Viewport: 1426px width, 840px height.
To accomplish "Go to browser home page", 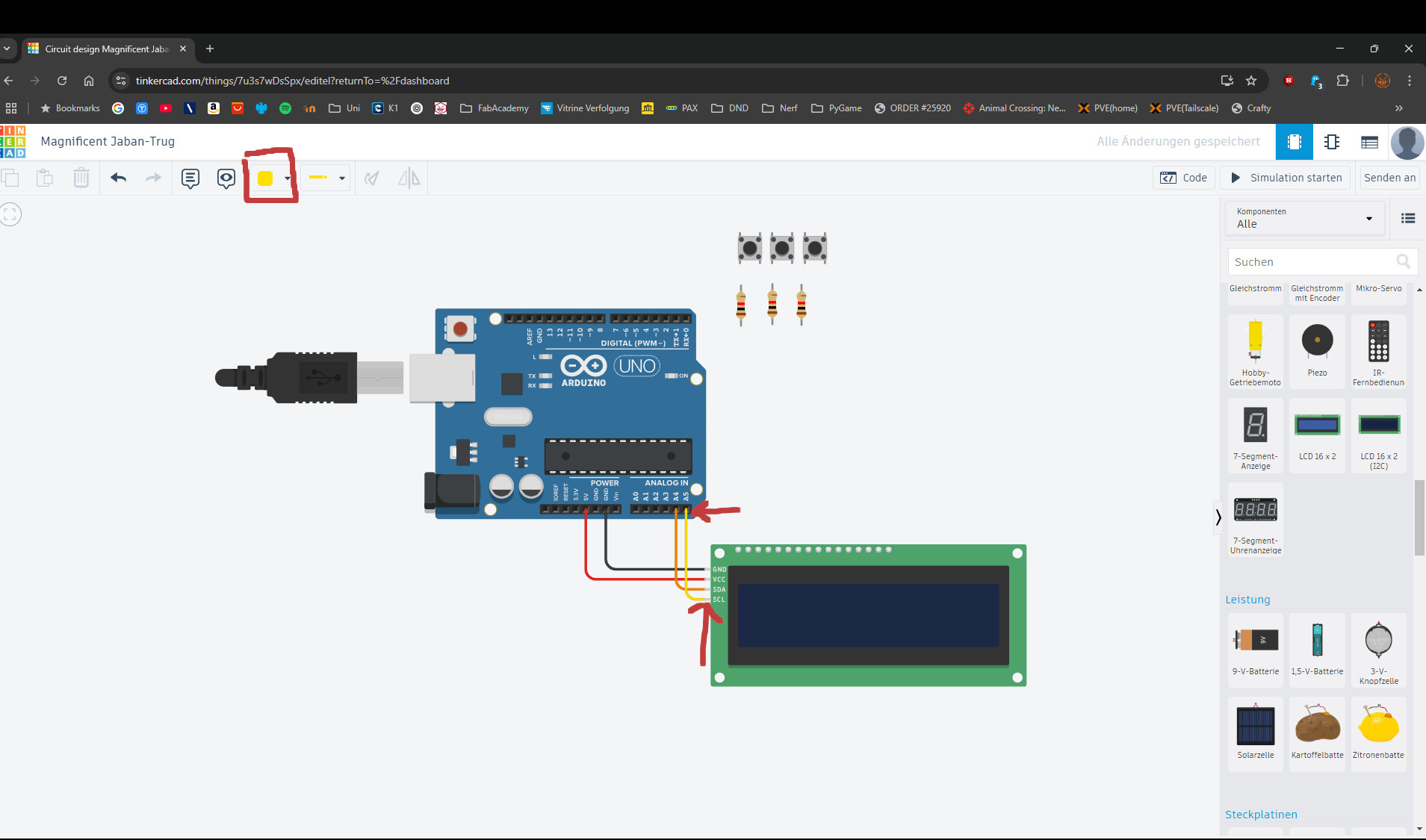I will pyautogui.click(x=89, y=81).
